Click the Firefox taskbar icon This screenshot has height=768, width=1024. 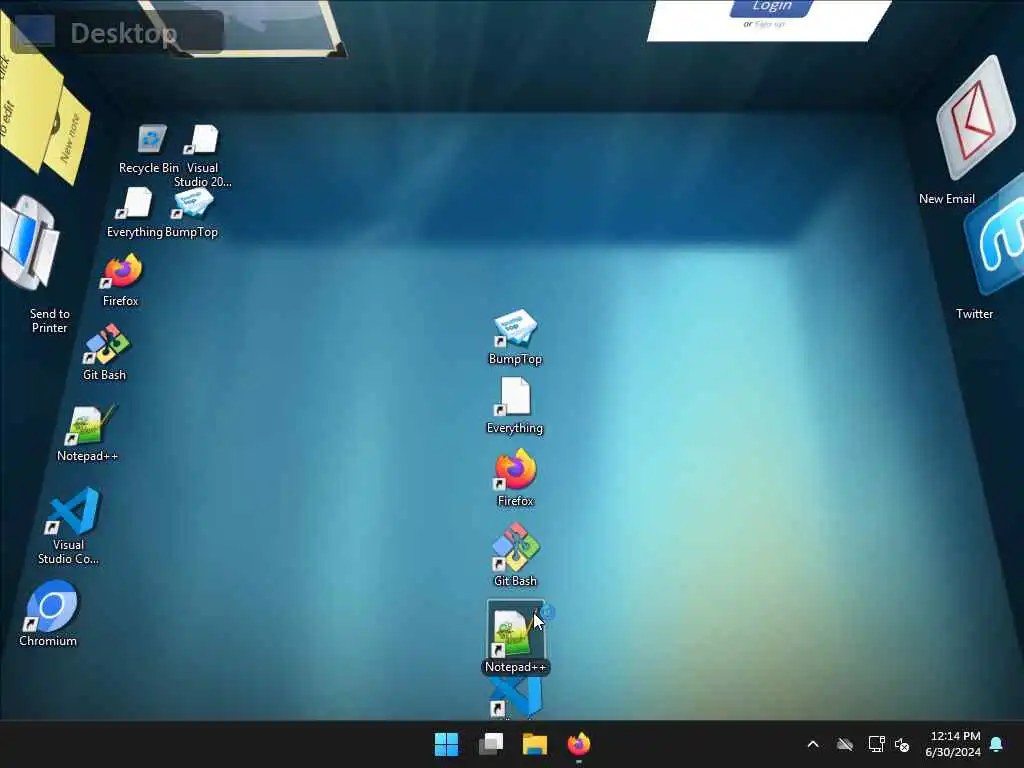pos(579,744)
